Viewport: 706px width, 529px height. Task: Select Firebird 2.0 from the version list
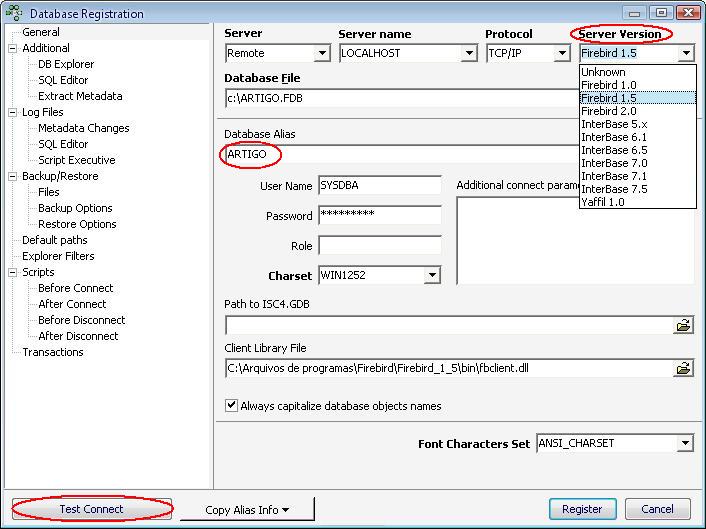tap(608, 111)
